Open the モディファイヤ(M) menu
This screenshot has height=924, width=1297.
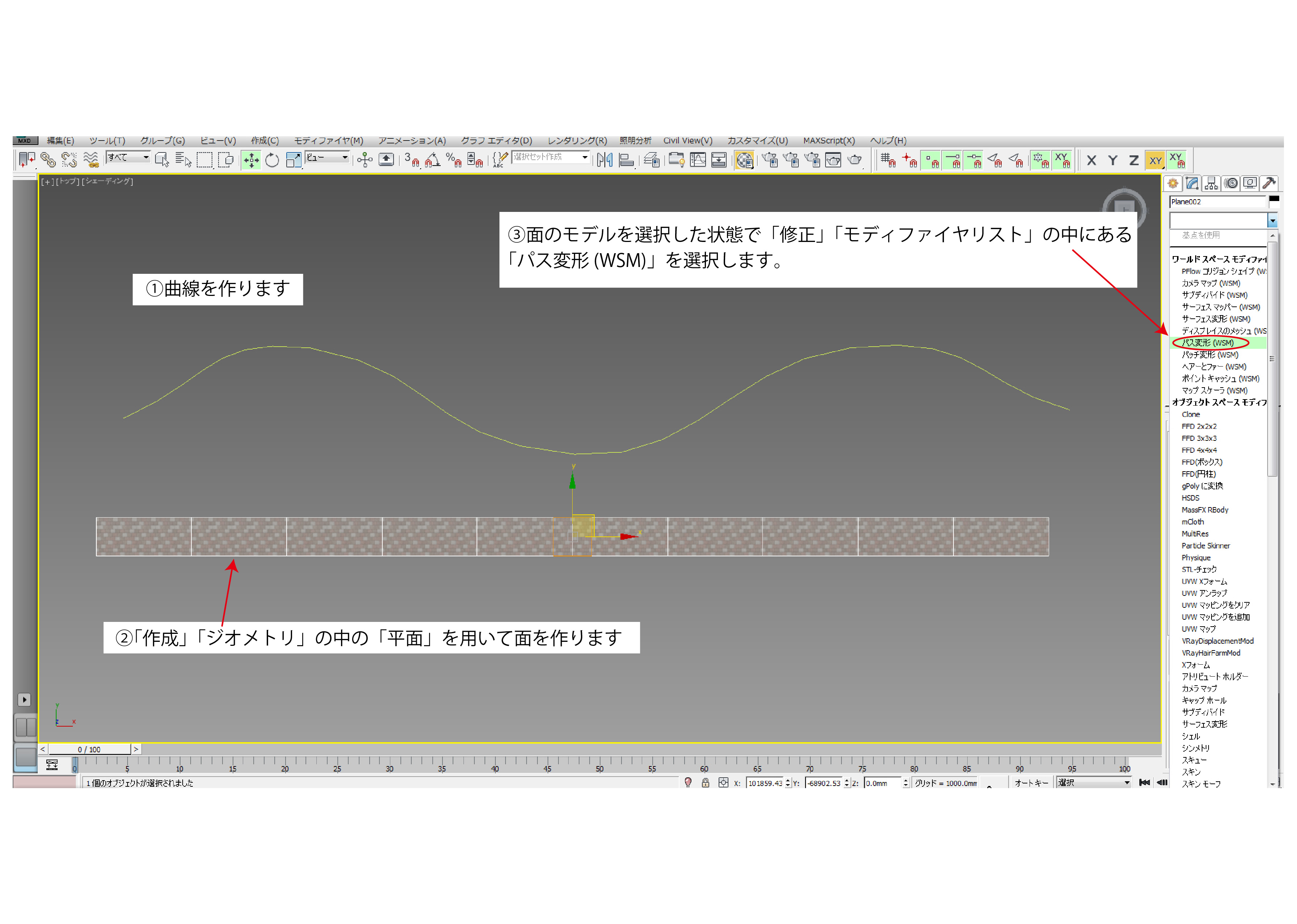(x=328, y=141)
